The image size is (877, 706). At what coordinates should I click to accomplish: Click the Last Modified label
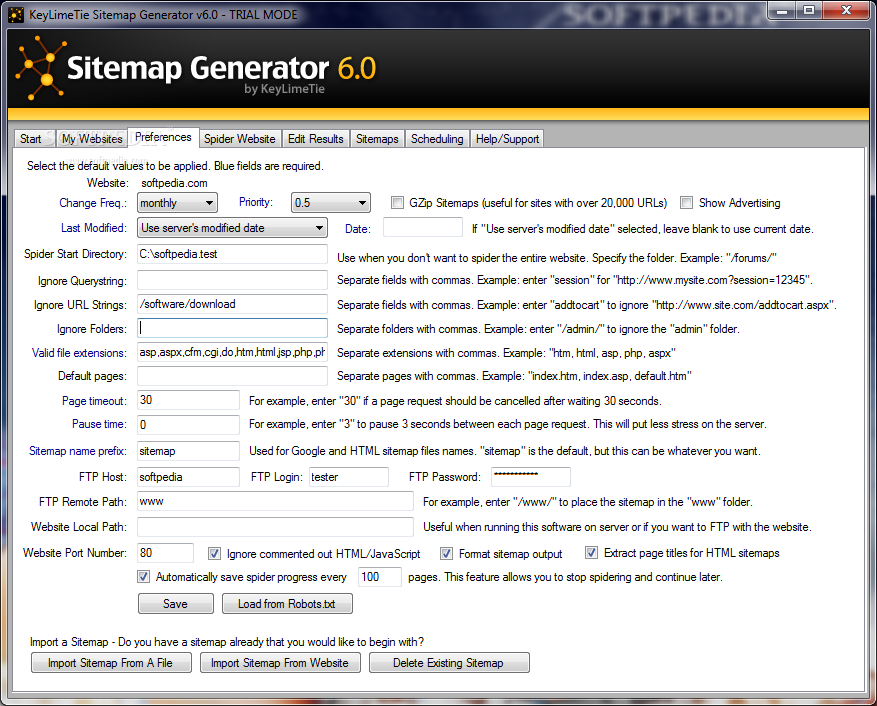click(94, 228)
